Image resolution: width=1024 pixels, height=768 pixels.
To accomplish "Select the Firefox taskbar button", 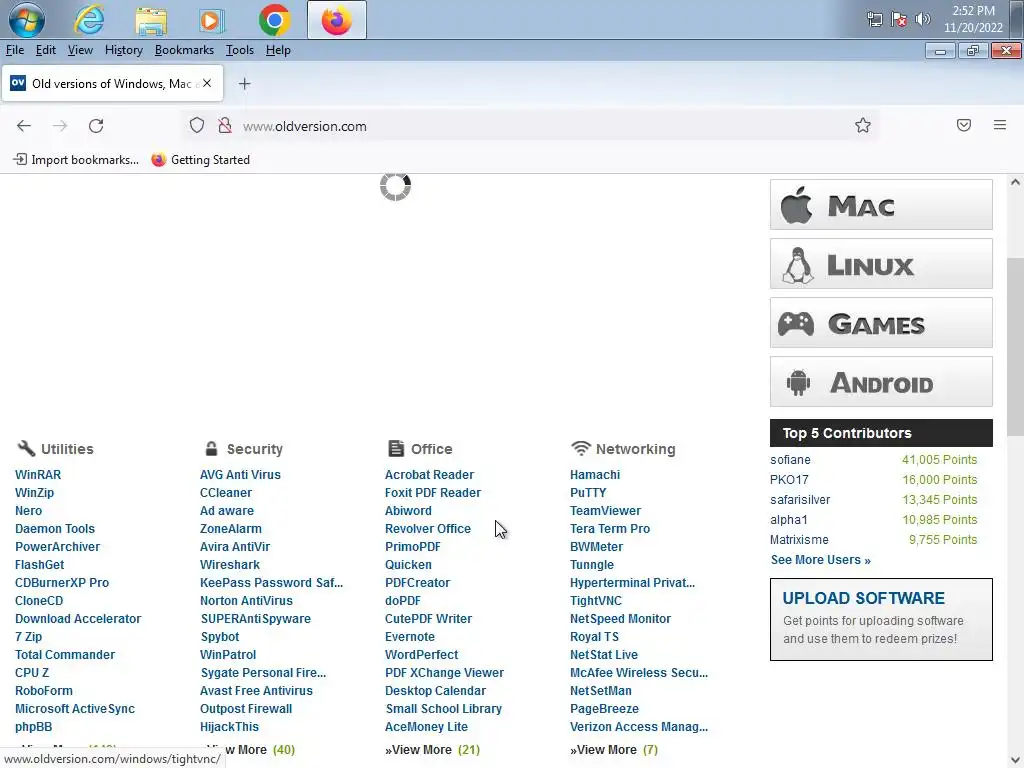I will [337, 20].
